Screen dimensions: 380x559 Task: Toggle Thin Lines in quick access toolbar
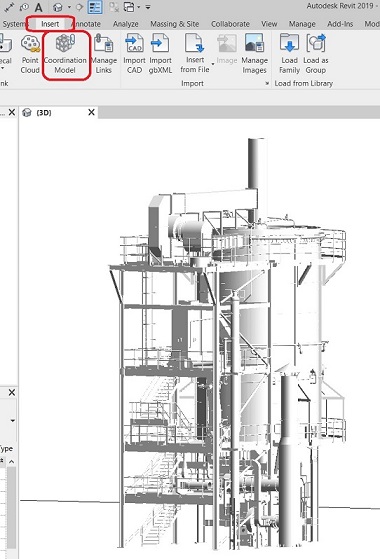coord(95,7)
